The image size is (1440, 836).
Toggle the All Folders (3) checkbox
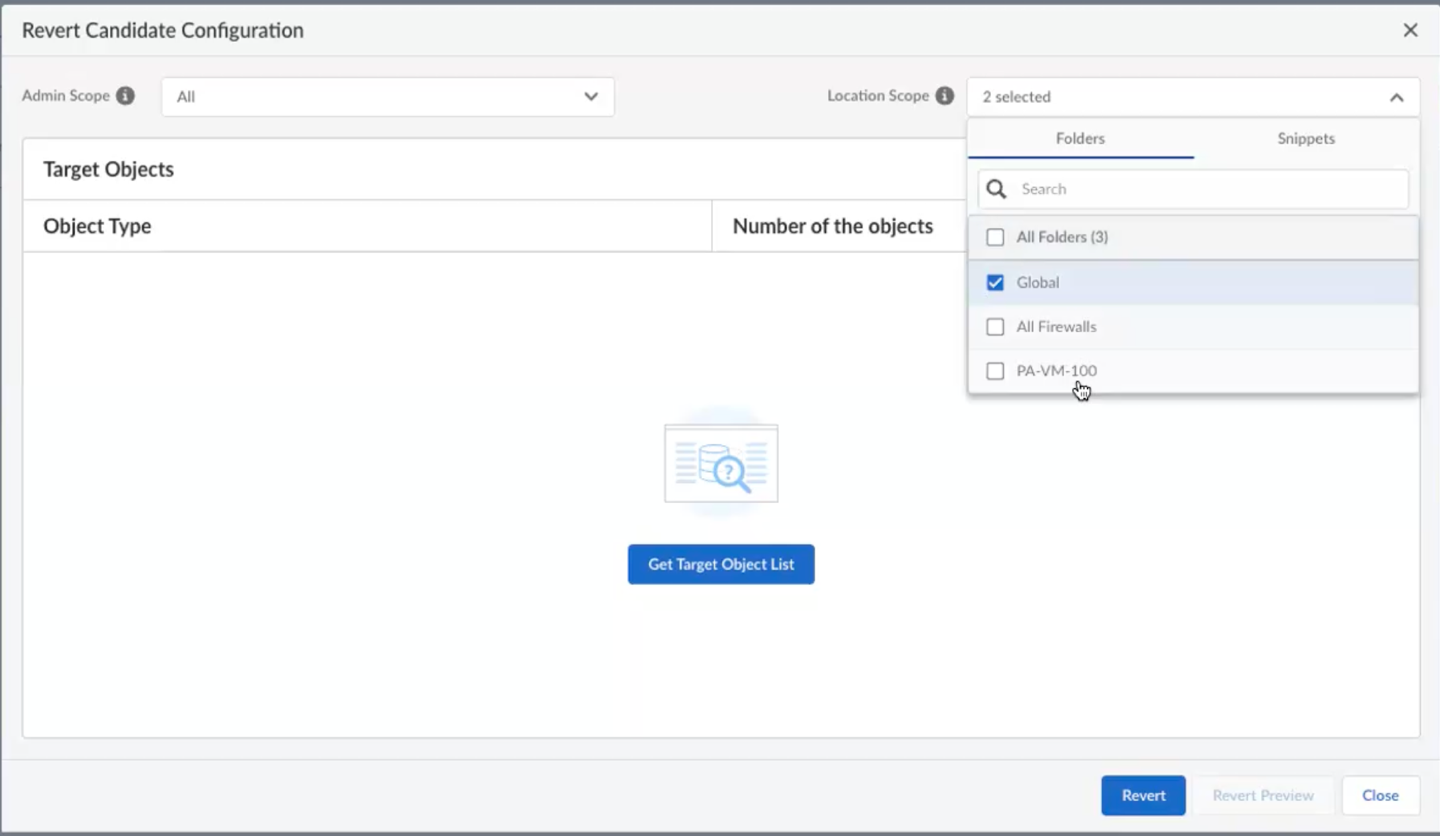(995, 238)
